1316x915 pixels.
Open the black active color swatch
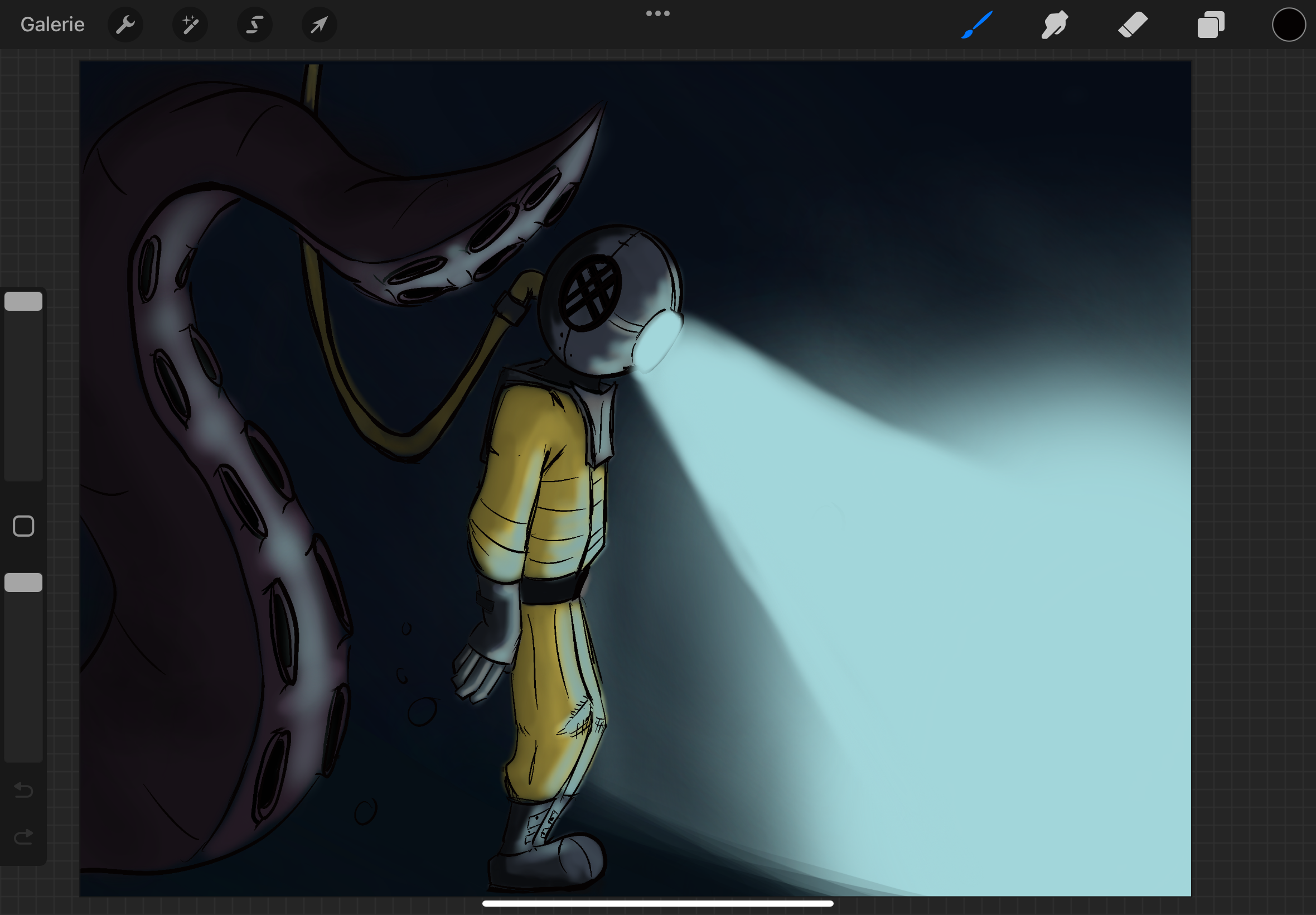(1289, 25)
